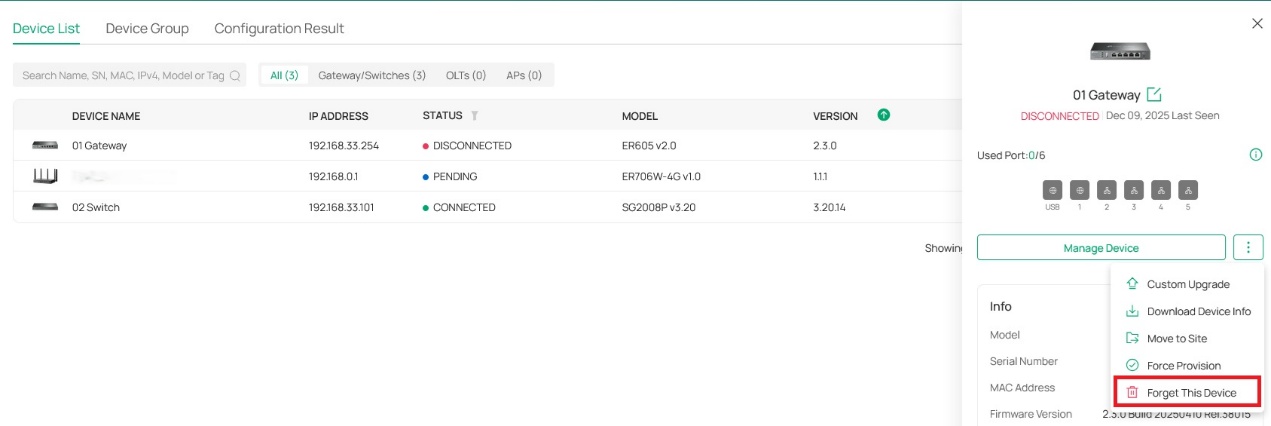The height and width of the screenshot is (426, 1271).
Task: Click the MODEL column header
Action: point(640,116)
